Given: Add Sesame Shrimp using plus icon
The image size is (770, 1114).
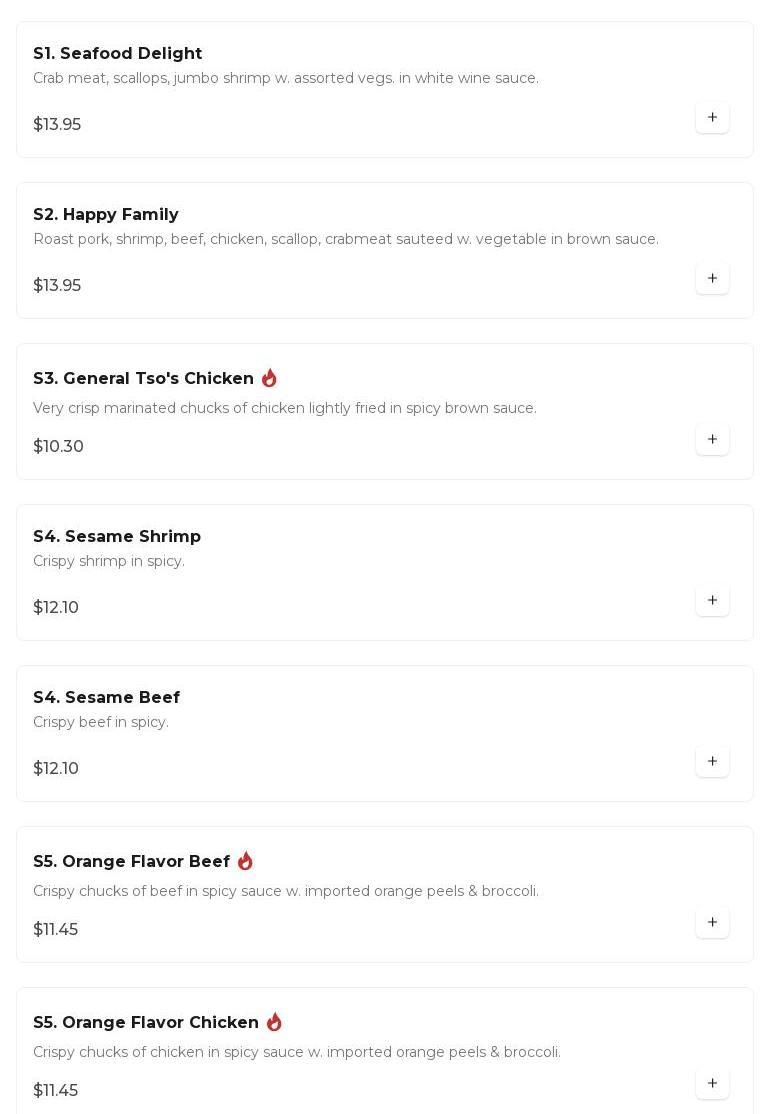Looking at the screenshot, I should point(712,601).
